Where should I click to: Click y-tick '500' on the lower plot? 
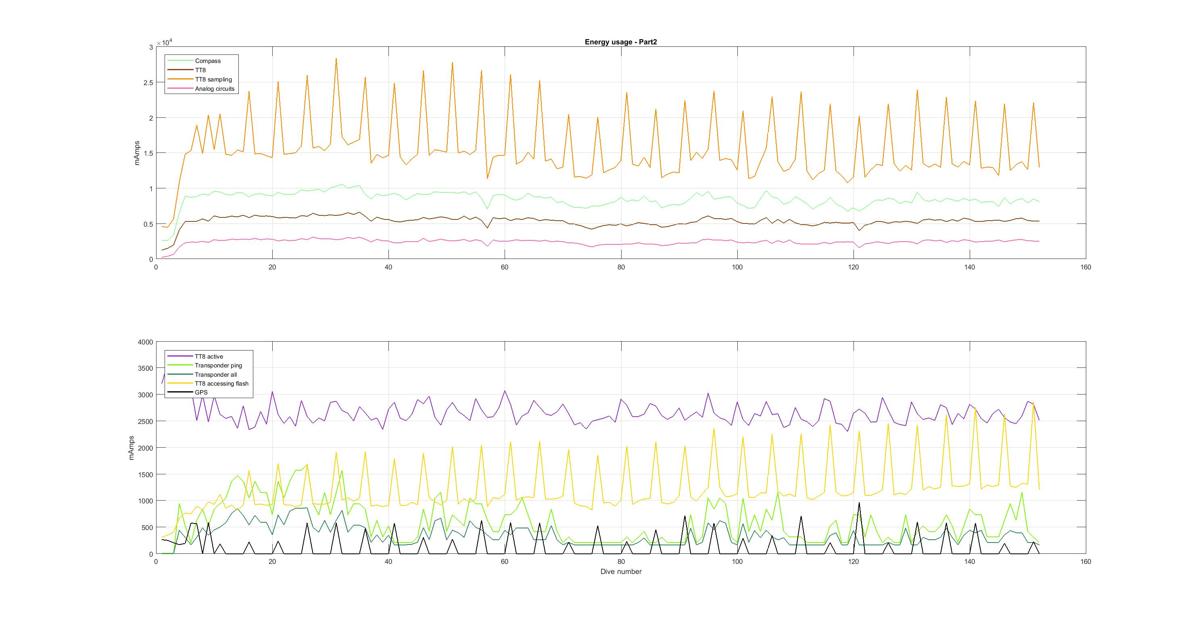pos(147,528)
